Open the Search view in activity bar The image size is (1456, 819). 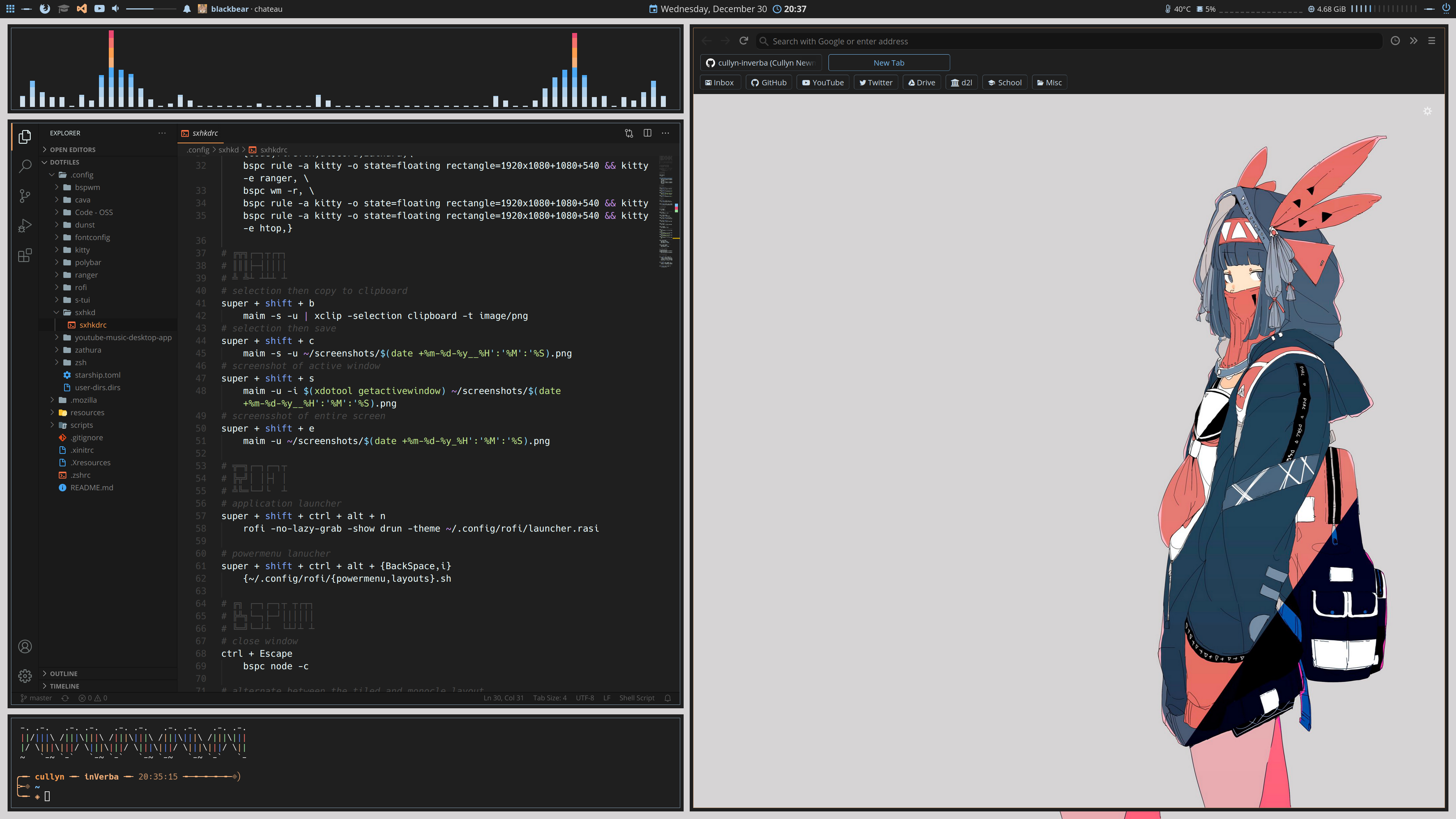25,166
